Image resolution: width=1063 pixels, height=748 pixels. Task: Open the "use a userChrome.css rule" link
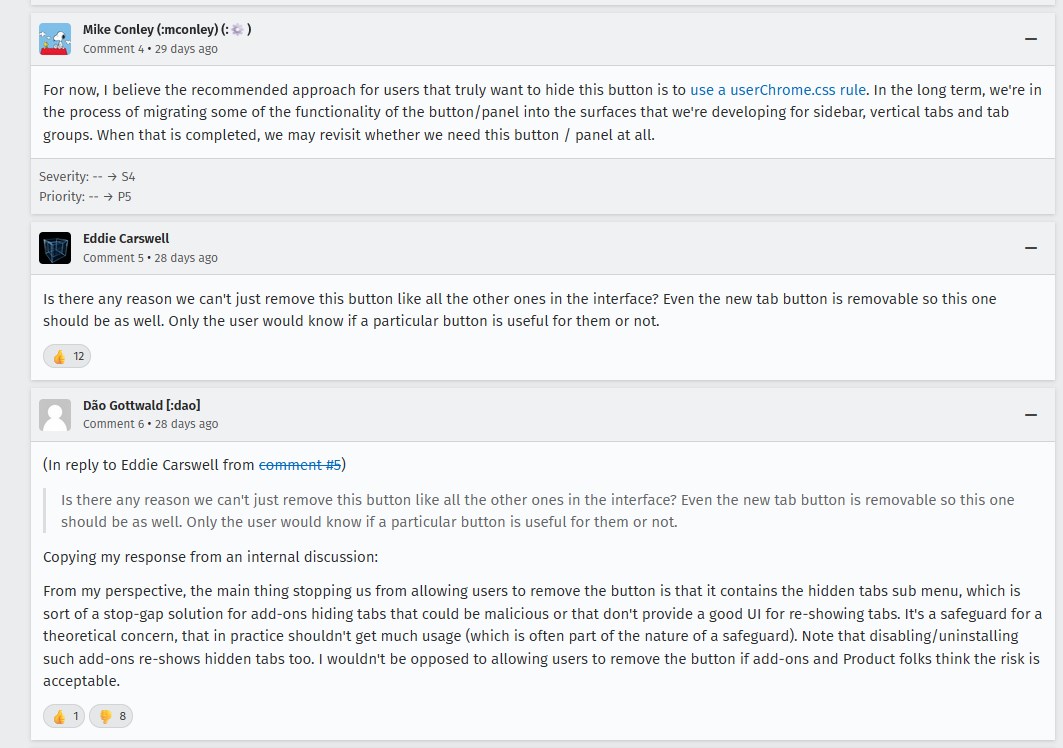tap(778, 90)
